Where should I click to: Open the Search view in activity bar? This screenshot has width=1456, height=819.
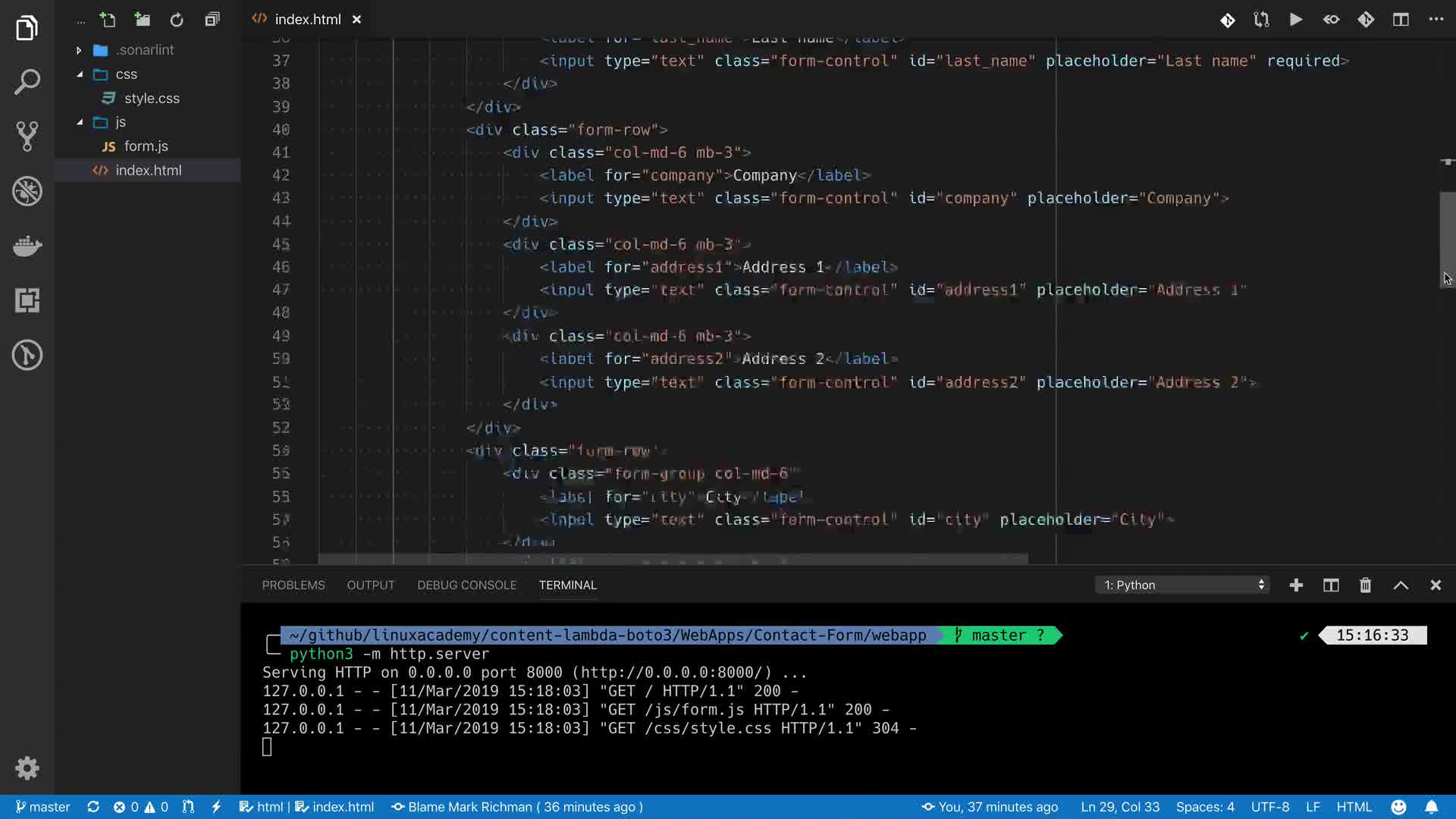(x=27, y=82)
